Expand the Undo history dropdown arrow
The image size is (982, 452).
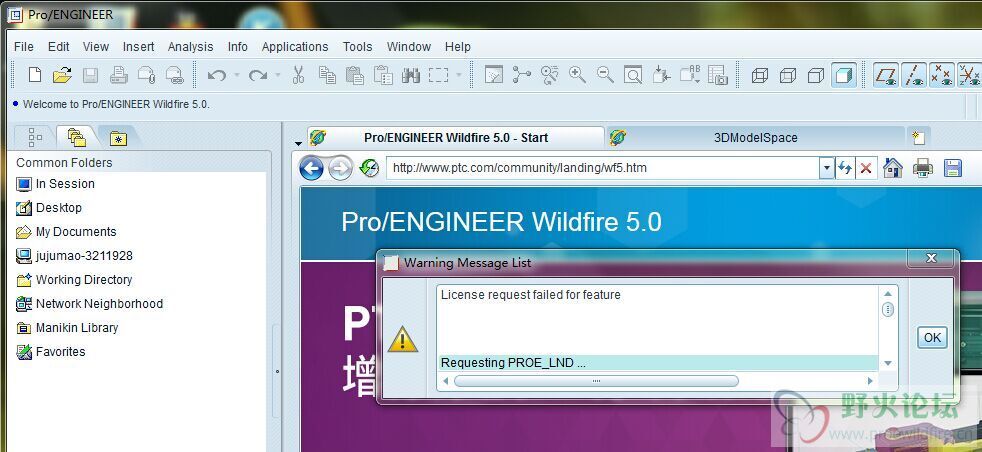pyautogui.click(x=237, y=76)
